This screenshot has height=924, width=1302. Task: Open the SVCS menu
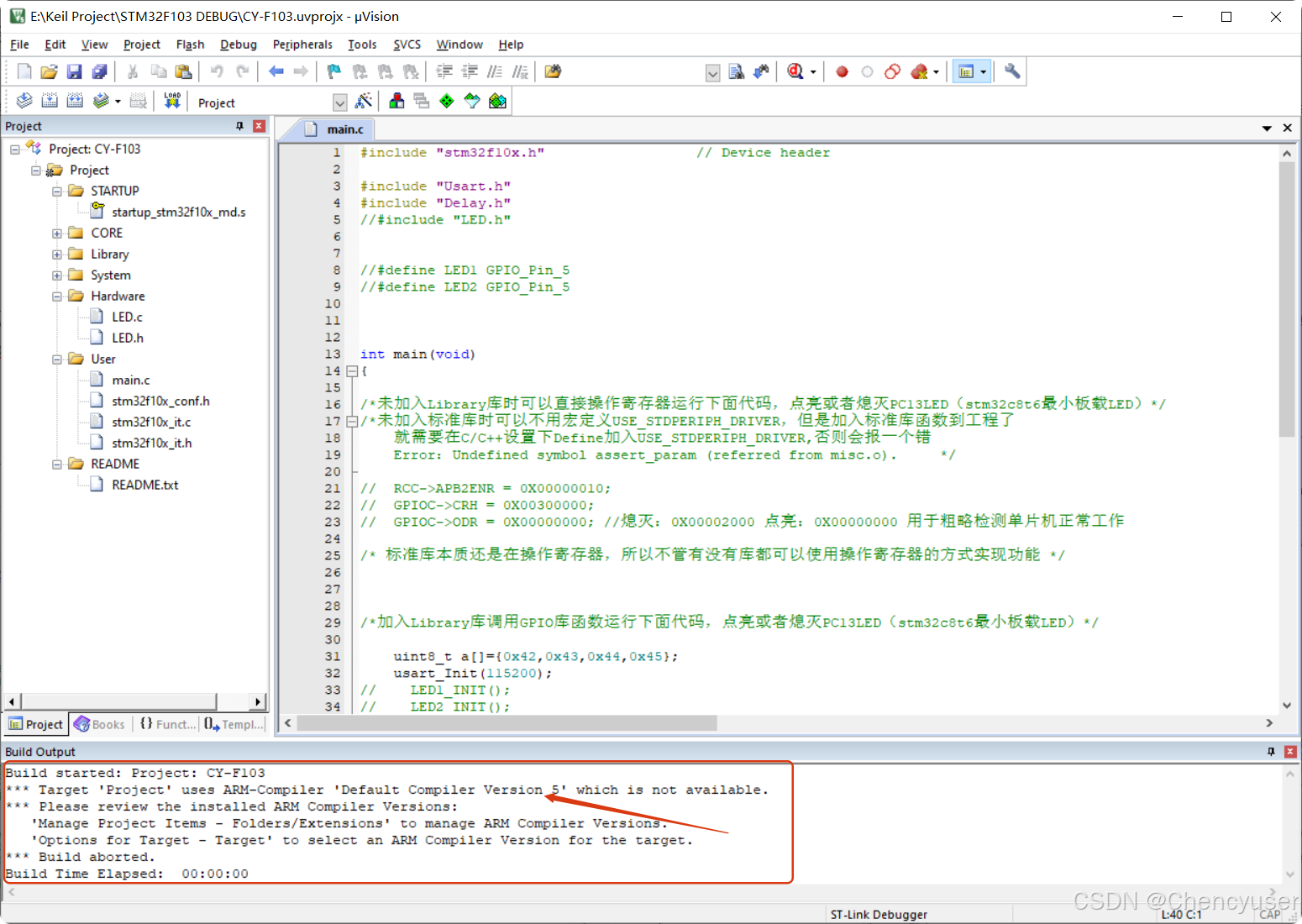click(x=407, y=45)
